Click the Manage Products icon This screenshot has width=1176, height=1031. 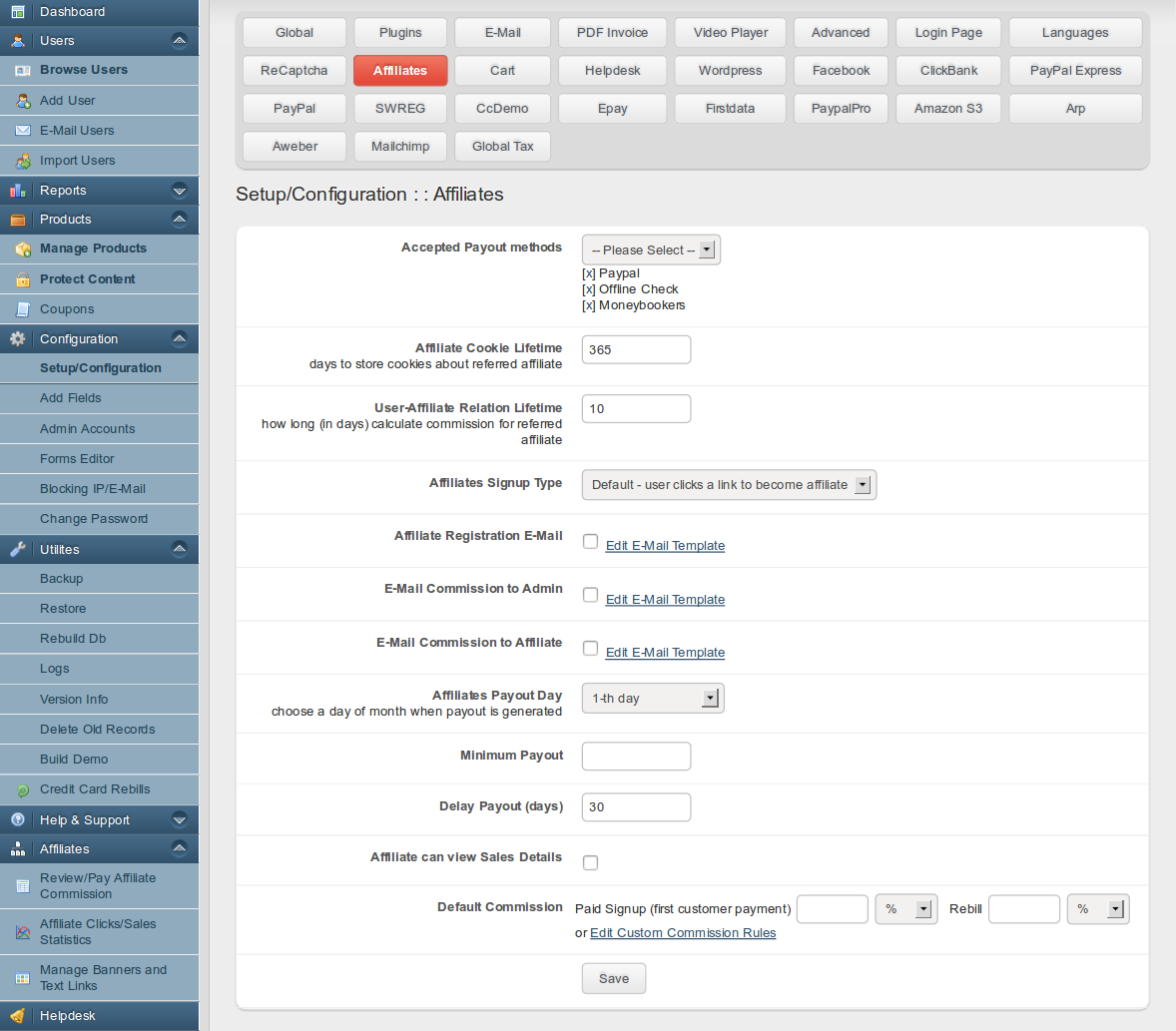tap(23, 250)
